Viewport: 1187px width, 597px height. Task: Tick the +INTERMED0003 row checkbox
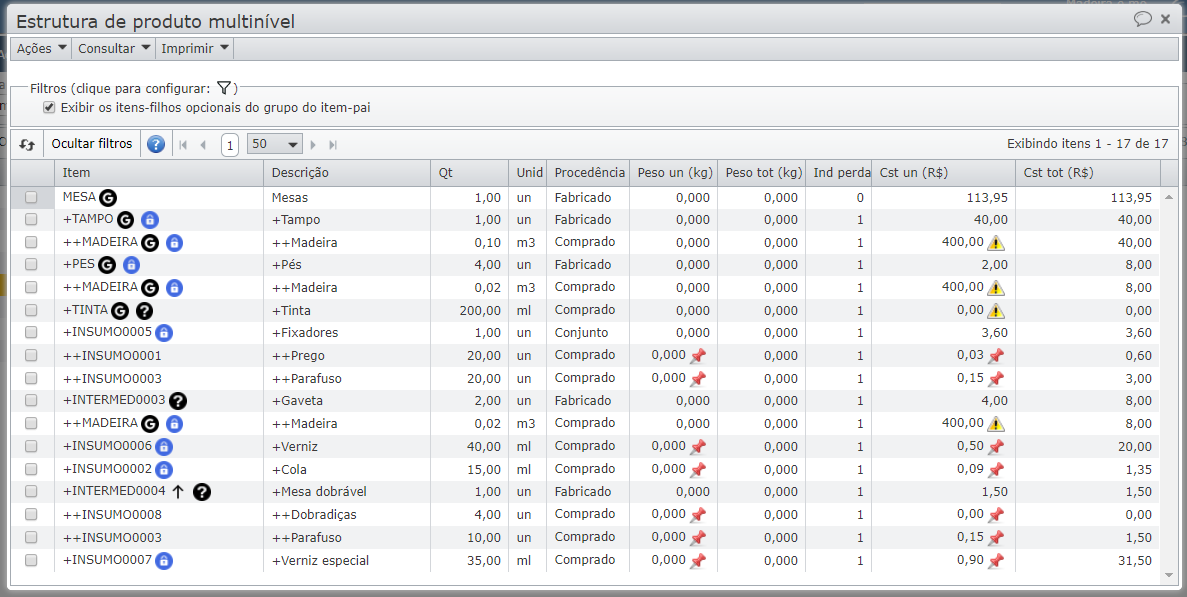(31, 400)
